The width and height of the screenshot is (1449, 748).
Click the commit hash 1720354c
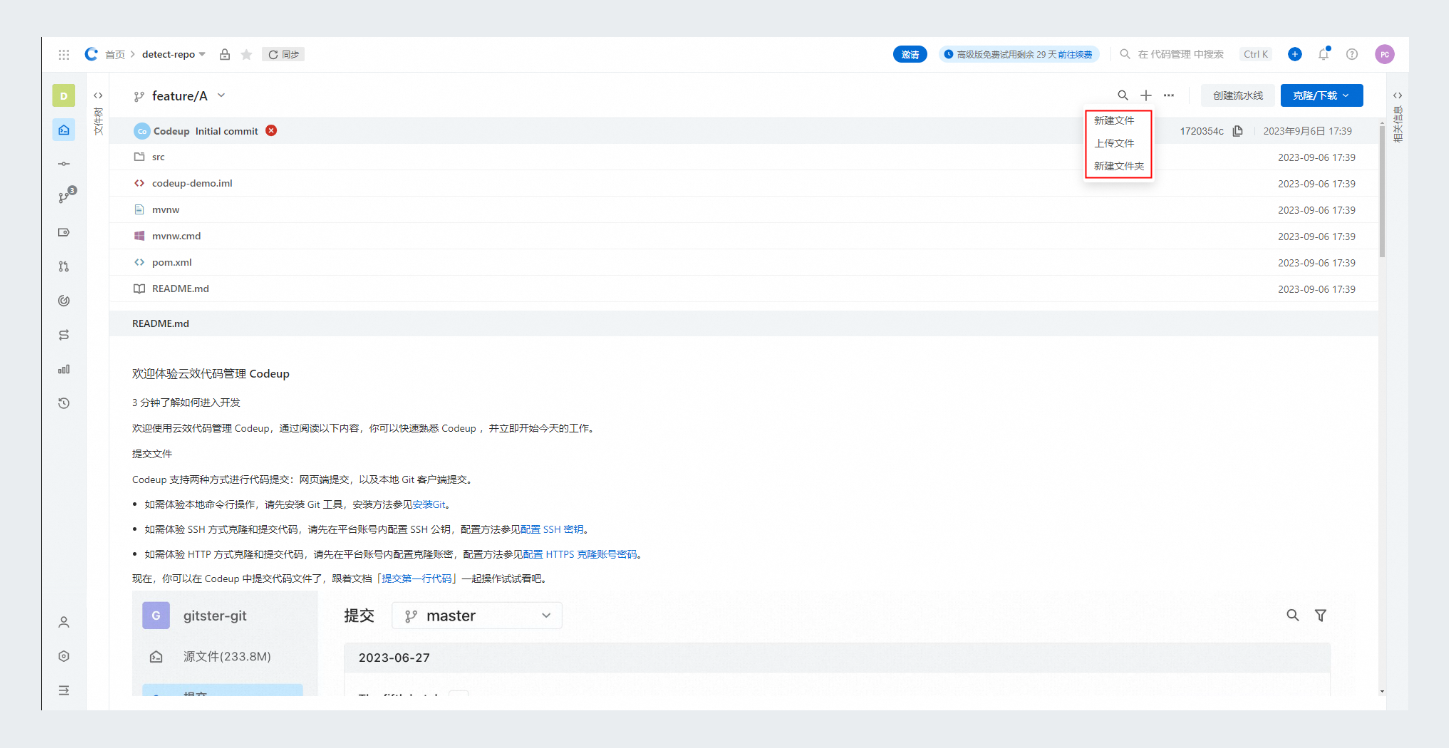(x=1201, y=131)
